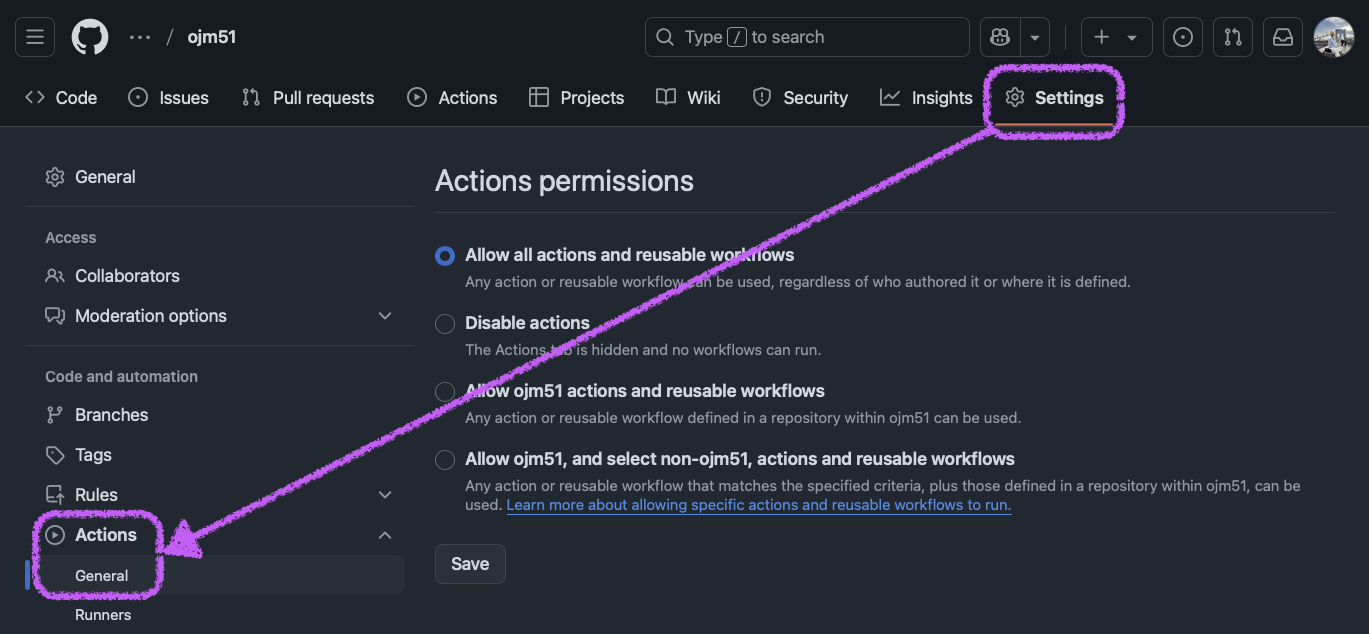Image resolution: width=1369 pixels, height=634 pixels.
Task: Switch to the Projects tab
Action: click(577, 97)
